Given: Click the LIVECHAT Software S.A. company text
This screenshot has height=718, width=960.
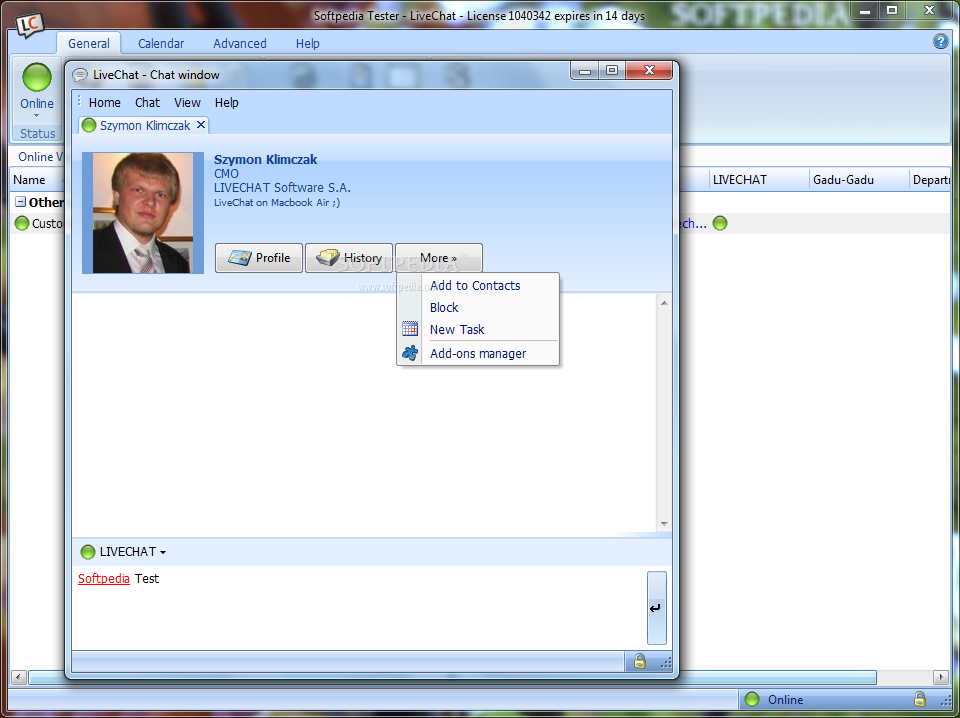Looking at the screenshot, I should (282, 188).
